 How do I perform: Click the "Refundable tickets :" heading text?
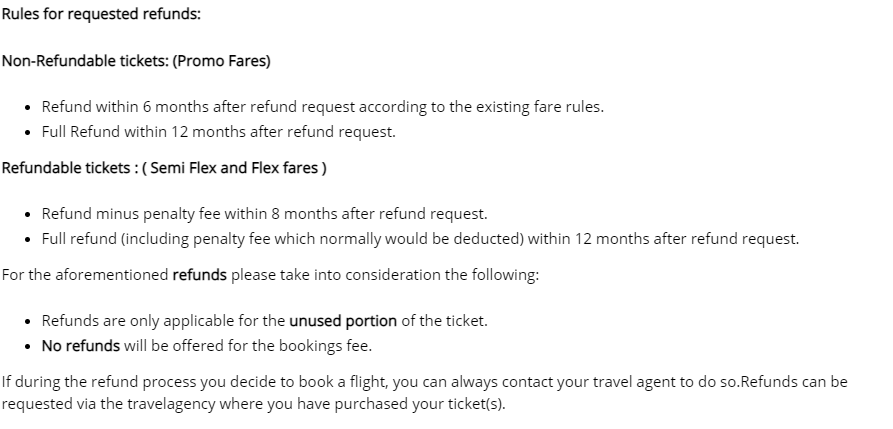[x=71, y=167]
